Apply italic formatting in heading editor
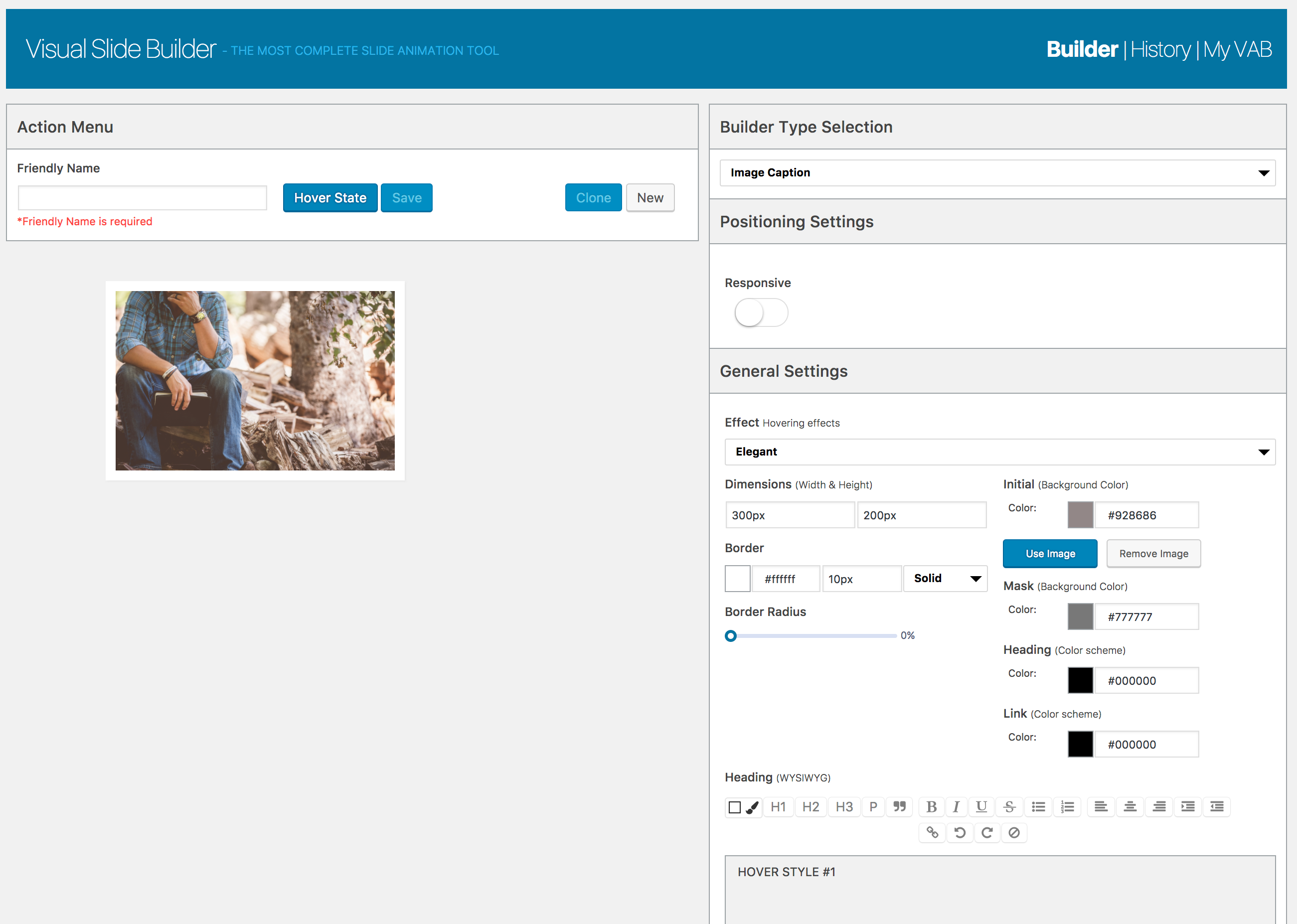Image resolution: width=1297 pixels, height=924 pixels. tap(956, 807)
